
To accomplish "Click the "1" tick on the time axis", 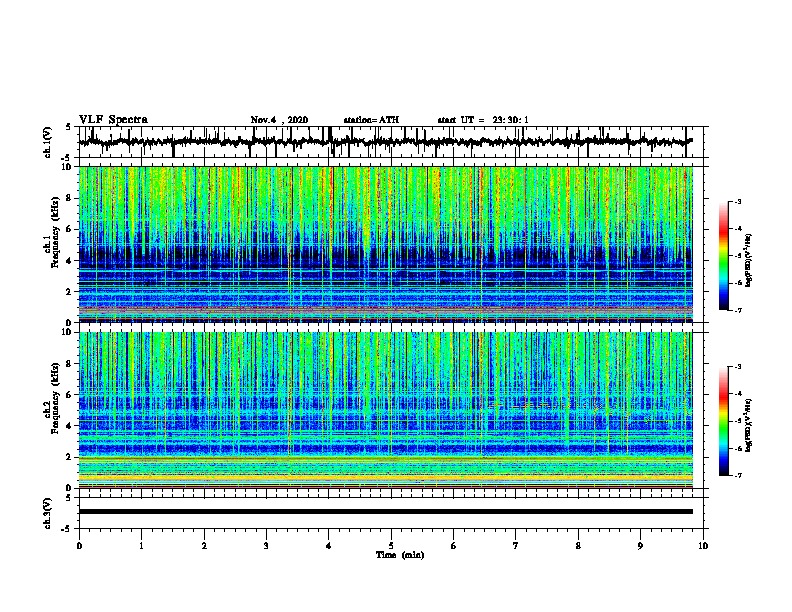I will click(x=141, y=546).
